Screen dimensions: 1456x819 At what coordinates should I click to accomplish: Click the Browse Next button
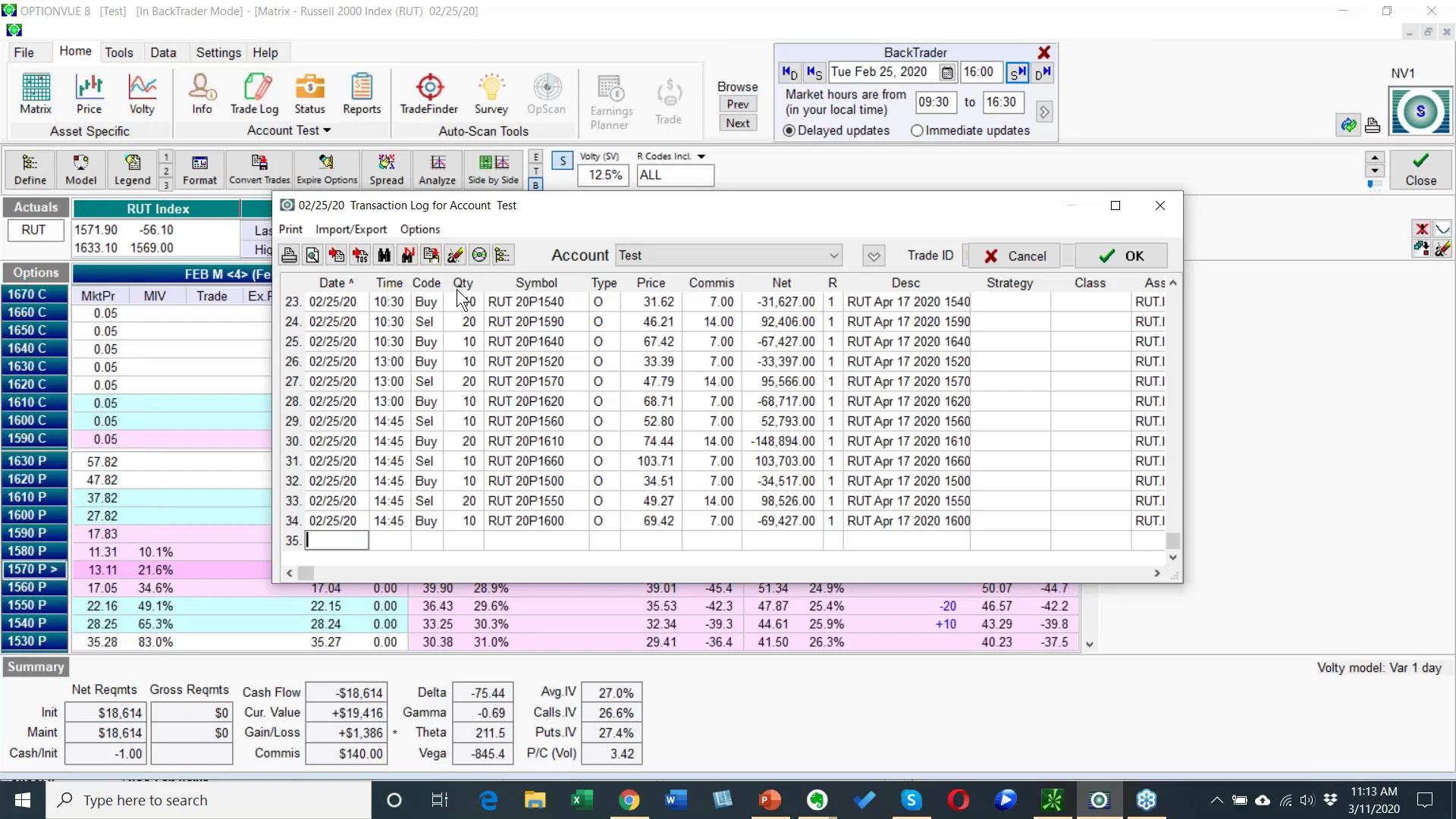[x=738, y=124]
